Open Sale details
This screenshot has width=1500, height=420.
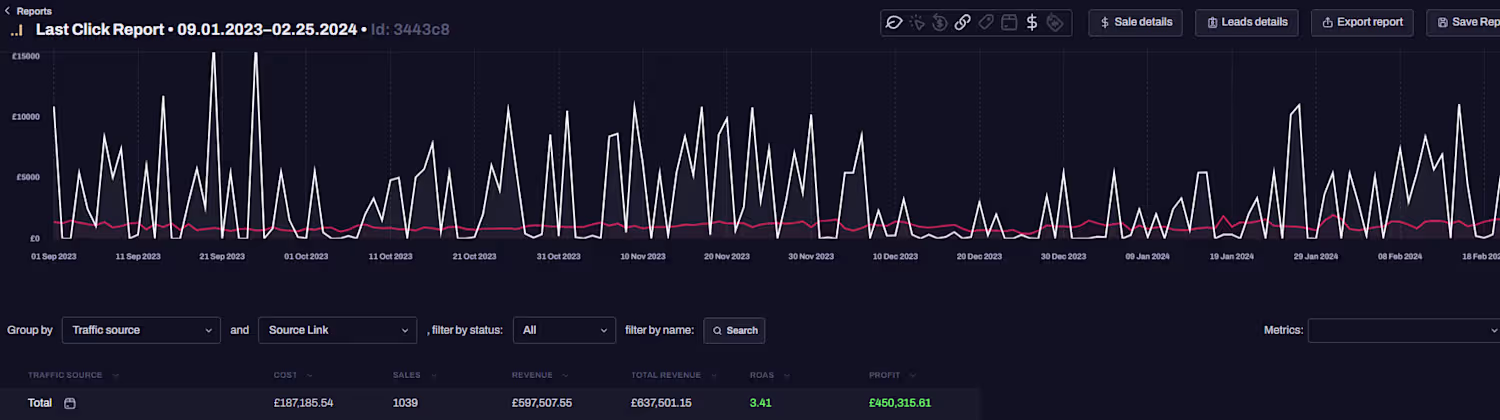point(1135,22)
